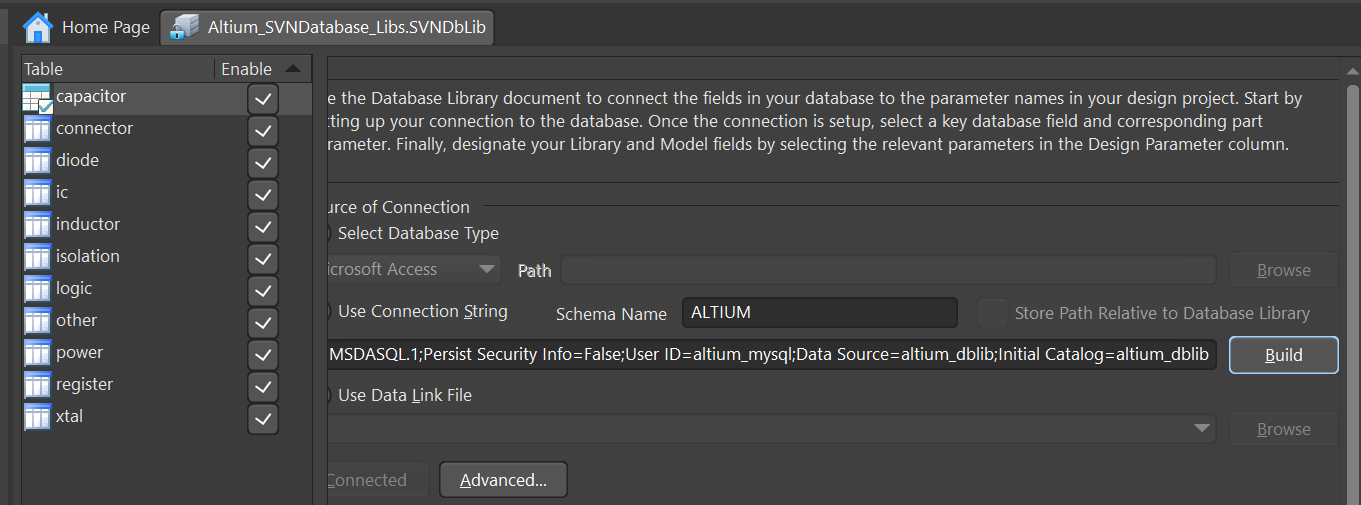Select the connector row text
The image size is (1361, 505).
95,129
